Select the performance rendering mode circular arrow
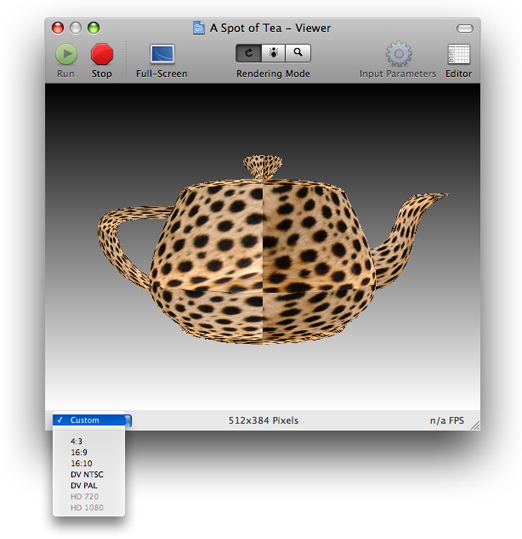 [x=249, y=53]
